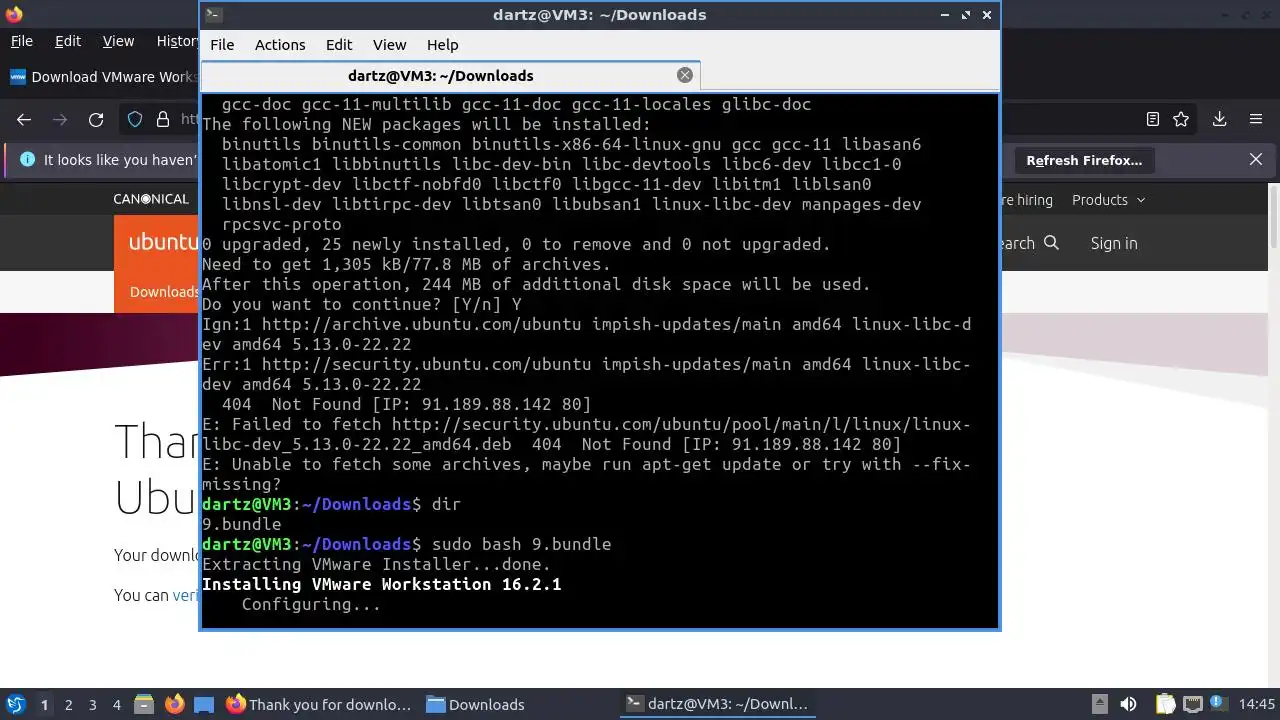Click the show desktop panel icon
This screenshot has height=720, width=1280.
(204, 704)
